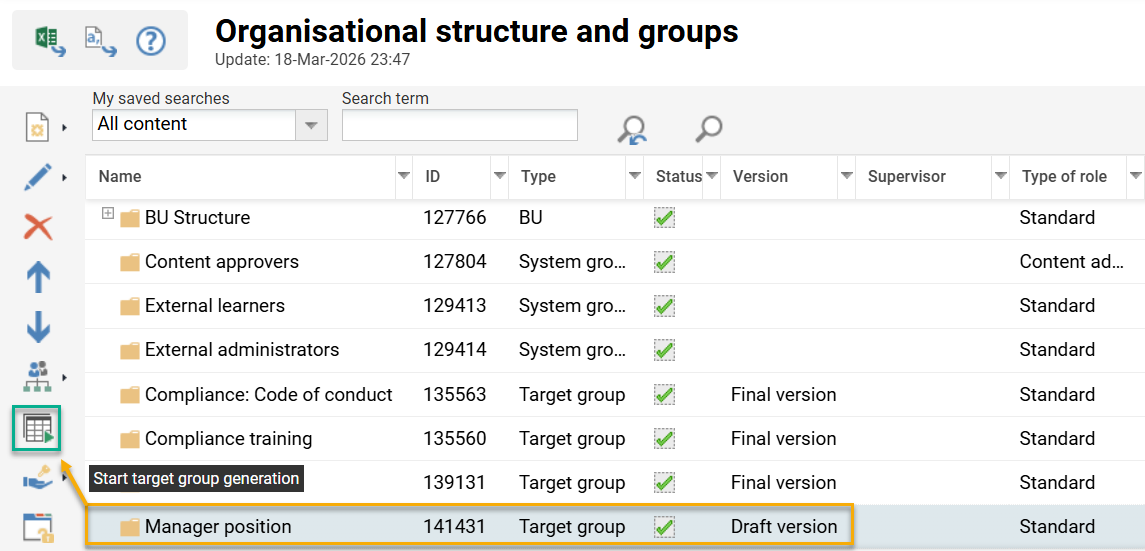Sort by the Name column header
This screenshot has width=1145, height=551.
[120, 177]
